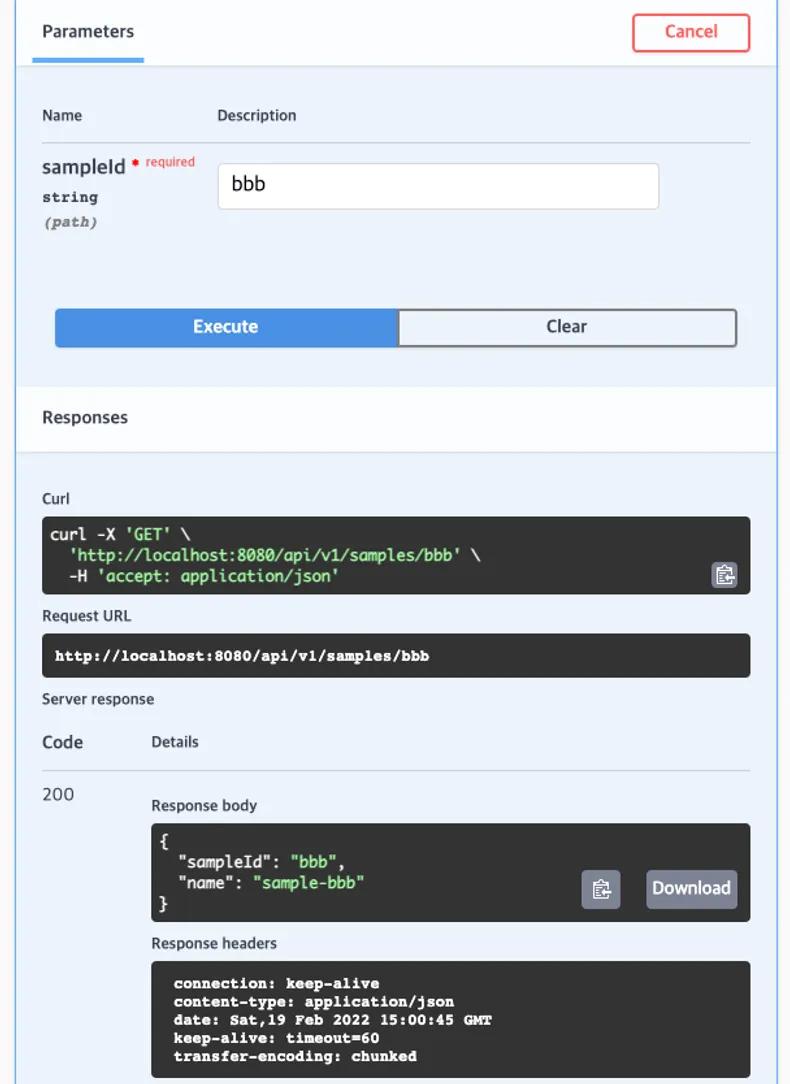This screenshot has width=790, height=1084.
Task: Click the 200 response code
Action: coord(58,794)
